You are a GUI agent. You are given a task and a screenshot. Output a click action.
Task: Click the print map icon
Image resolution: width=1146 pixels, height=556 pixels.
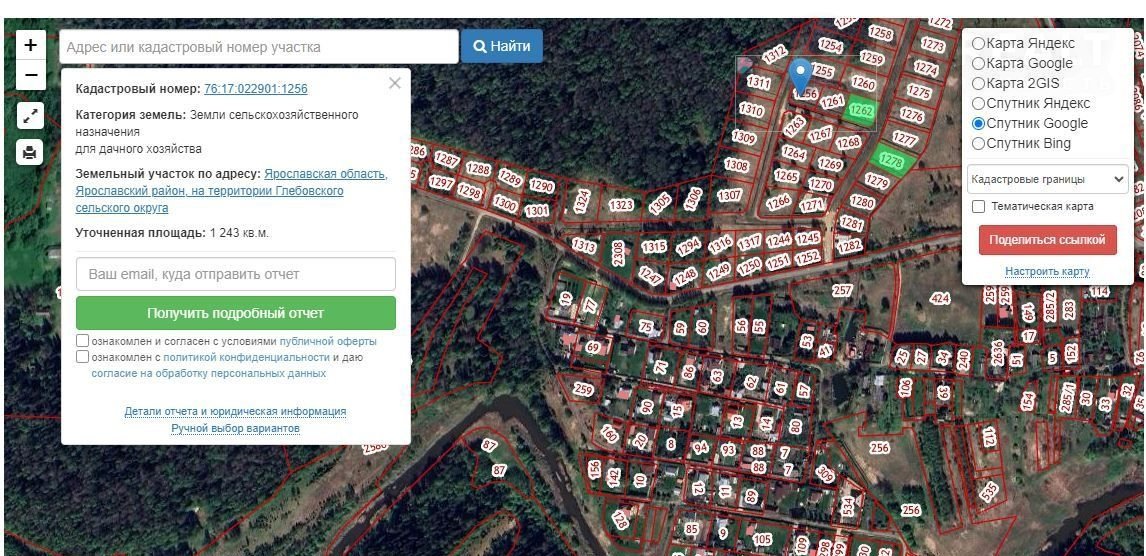click(x=30, y=152)
